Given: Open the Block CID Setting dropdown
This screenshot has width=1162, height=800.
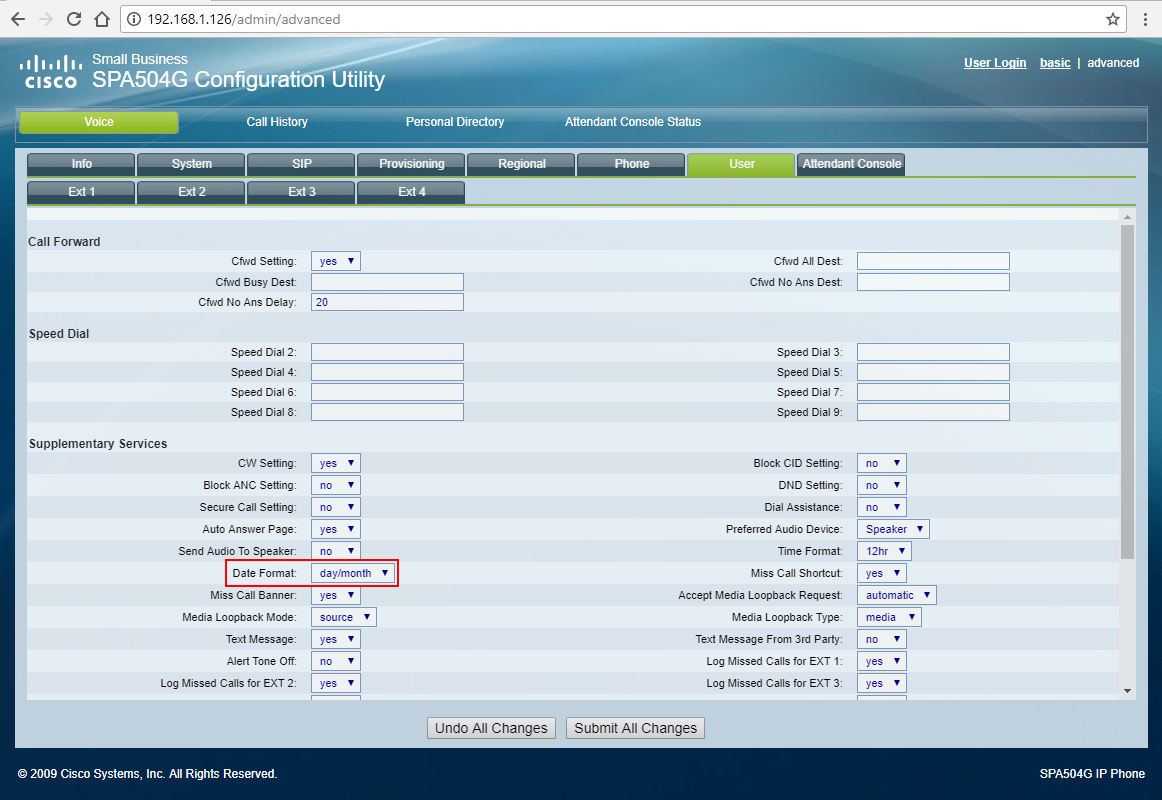Looking at the screenshot, I should 882,463.
